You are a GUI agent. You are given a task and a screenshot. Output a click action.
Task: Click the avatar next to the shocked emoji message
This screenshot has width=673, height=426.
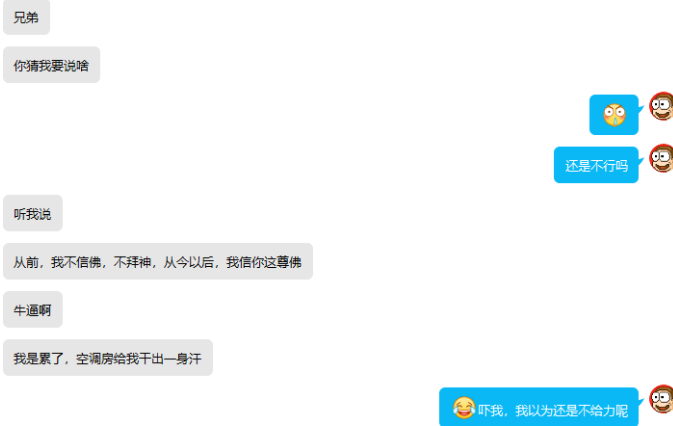tap(661, 106)
